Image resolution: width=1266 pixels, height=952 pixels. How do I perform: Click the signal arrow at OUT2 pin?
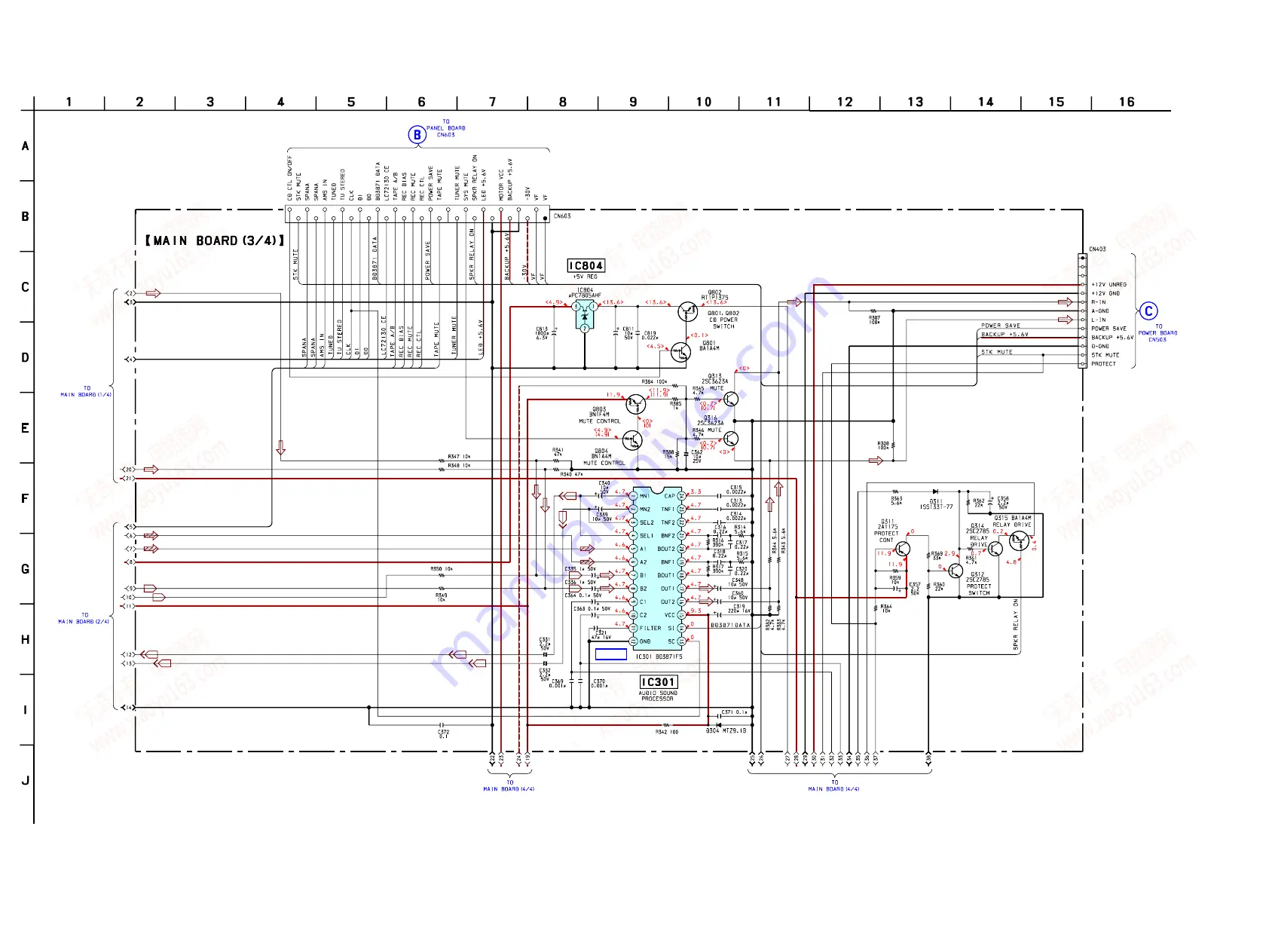[x=706, y=602]
